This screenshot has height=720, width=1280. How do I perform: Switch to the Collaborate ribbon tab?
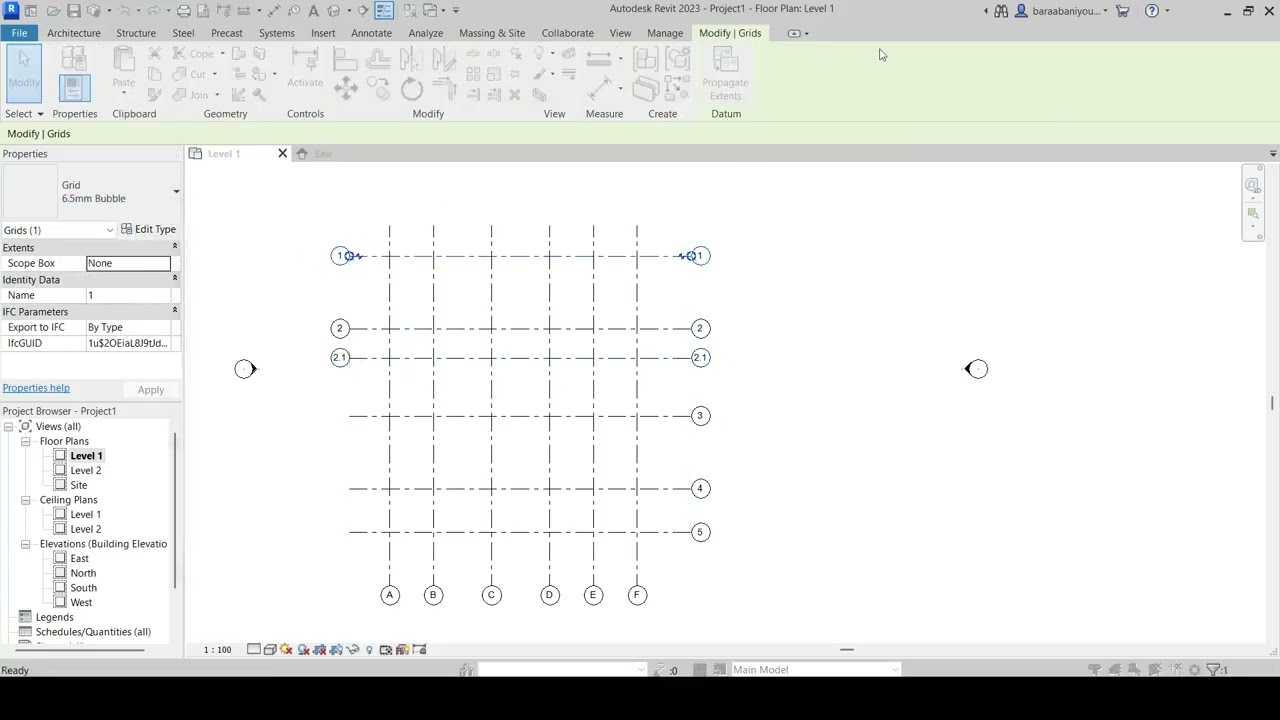coord(567,33)
